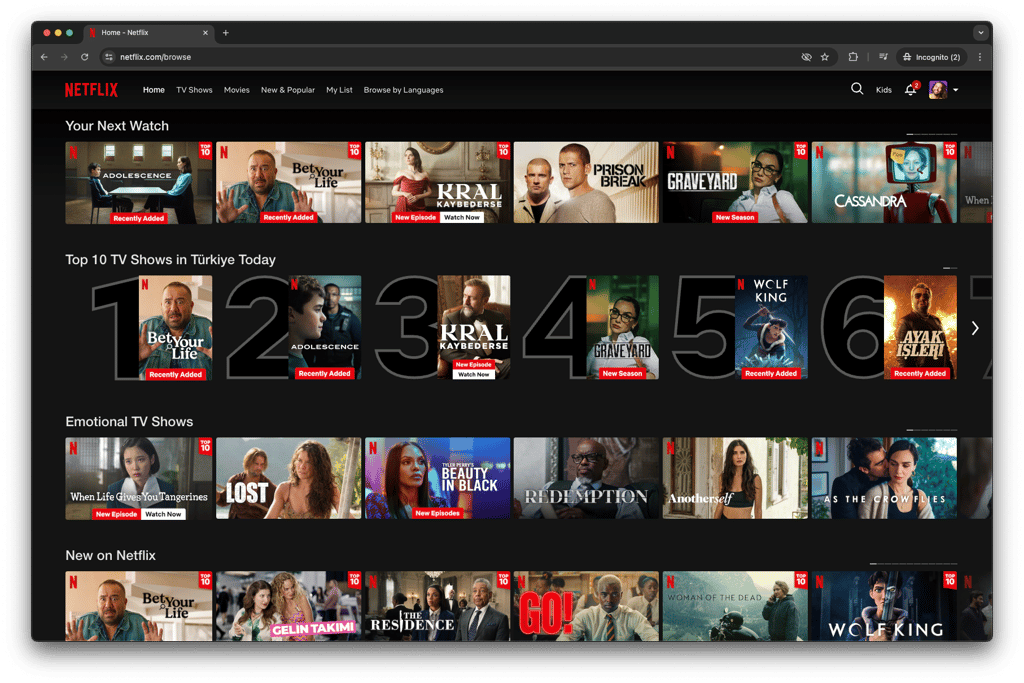Open Kral Kaybederse in Your Next Watch

coord(438,183)
